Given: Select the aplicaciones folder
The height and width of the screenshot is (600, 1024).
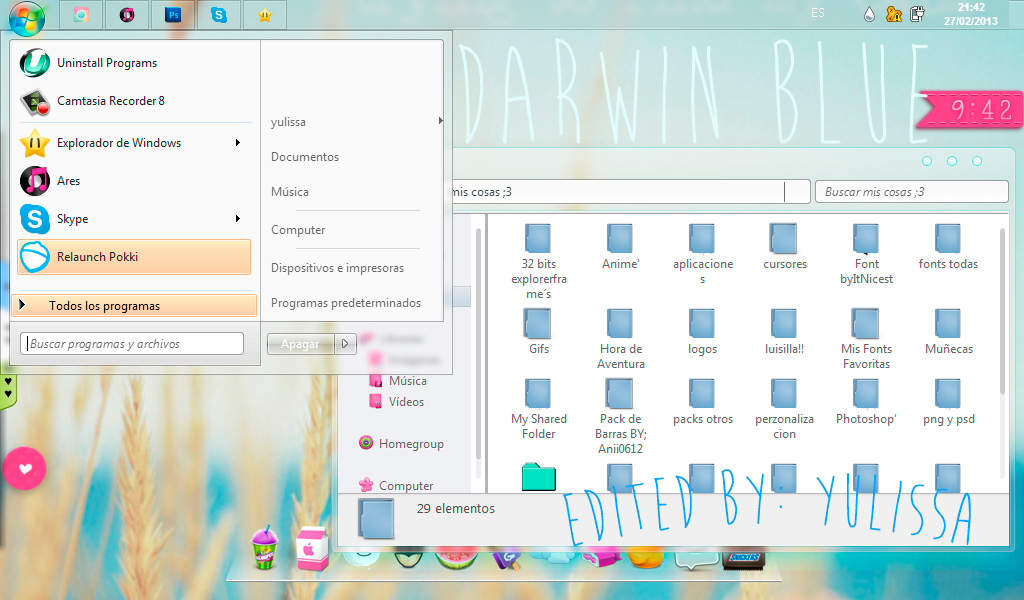Looking at the screenshot, I should pyautogui.click(x=703, y=253).
